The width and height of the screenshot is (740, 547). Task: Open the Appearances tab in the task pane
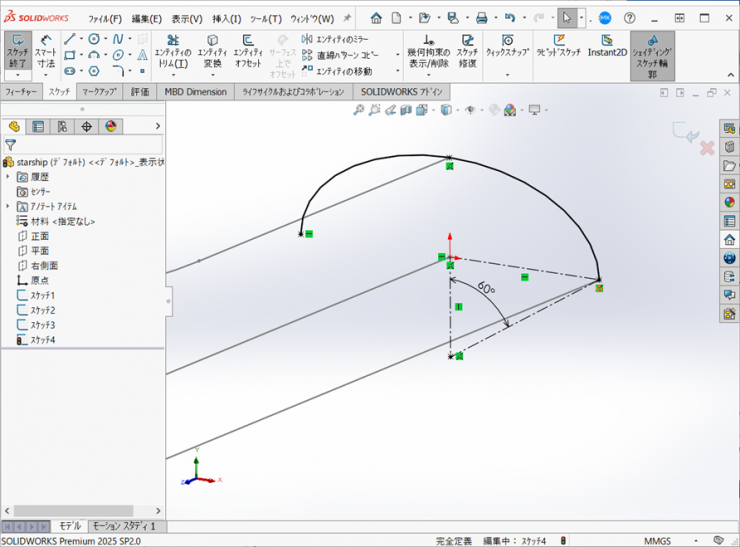point(730,201)
